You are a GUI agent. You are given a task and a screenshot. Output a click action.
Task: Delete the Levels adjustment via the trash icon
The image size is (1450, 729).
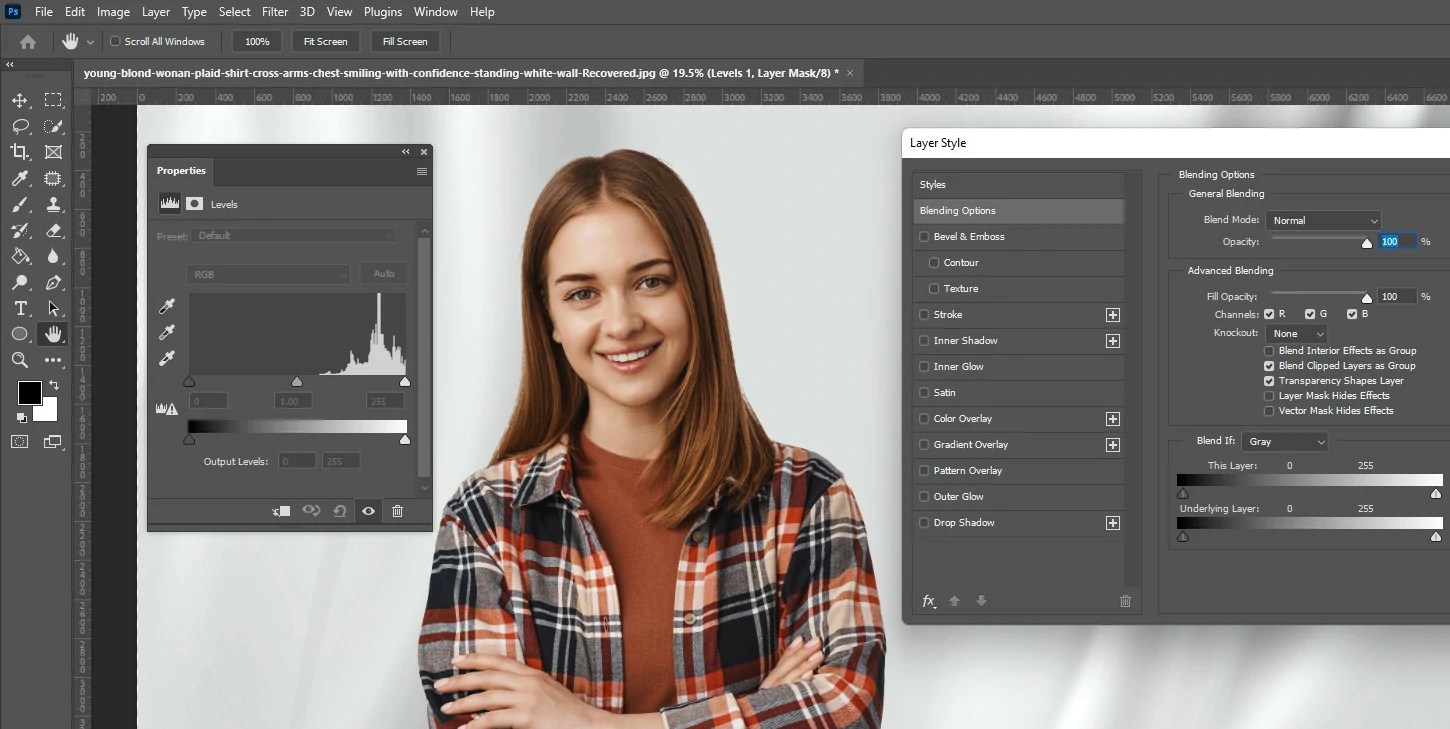397,511
